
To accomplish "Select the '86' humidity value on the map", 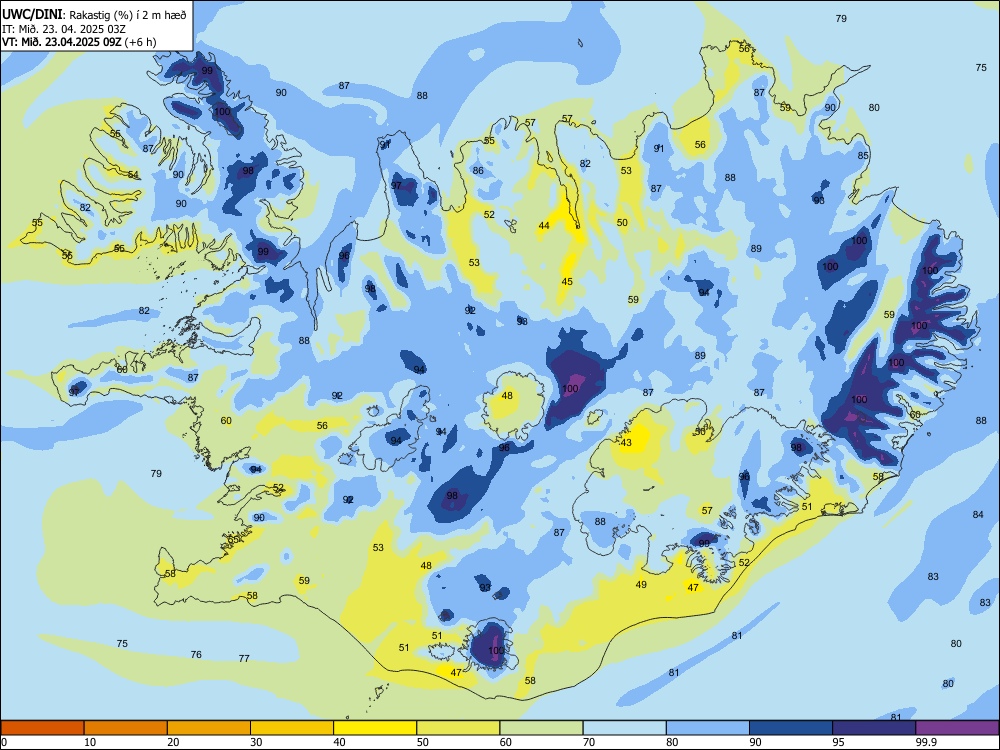I will (478, 170).
